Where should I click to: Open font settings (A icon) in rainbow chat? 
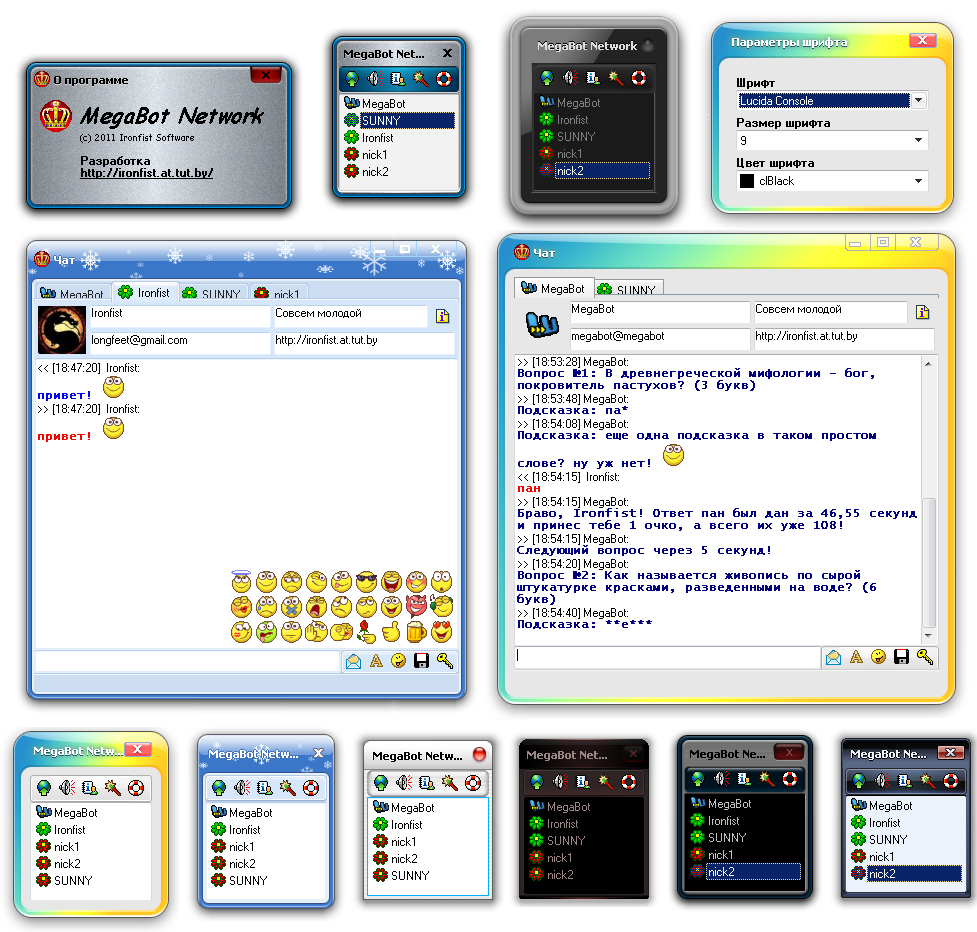pos(857,657)
